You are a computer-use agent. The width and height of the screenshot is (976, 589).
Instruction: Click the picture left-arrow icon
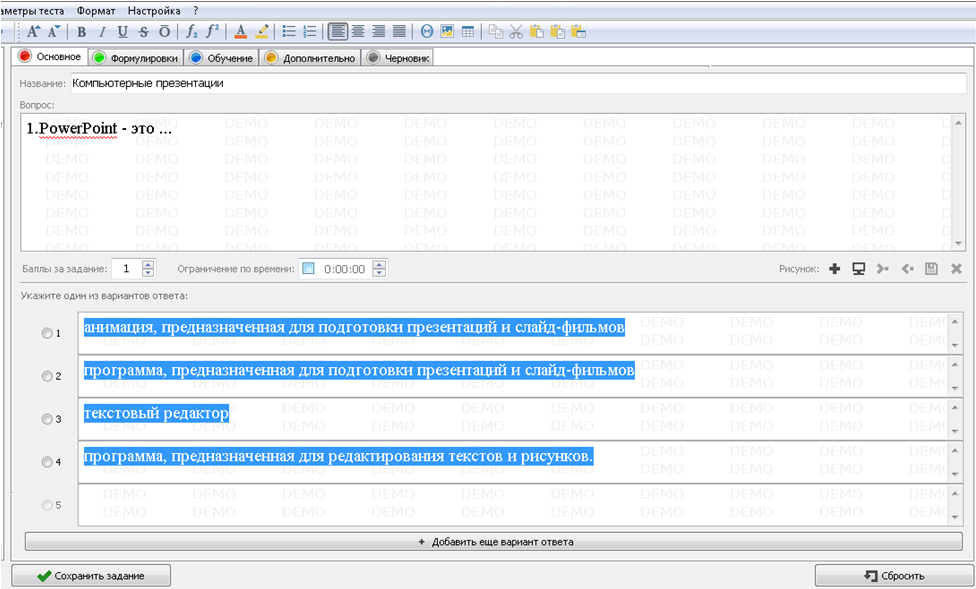pyautogui.click(x=908, y=269)
